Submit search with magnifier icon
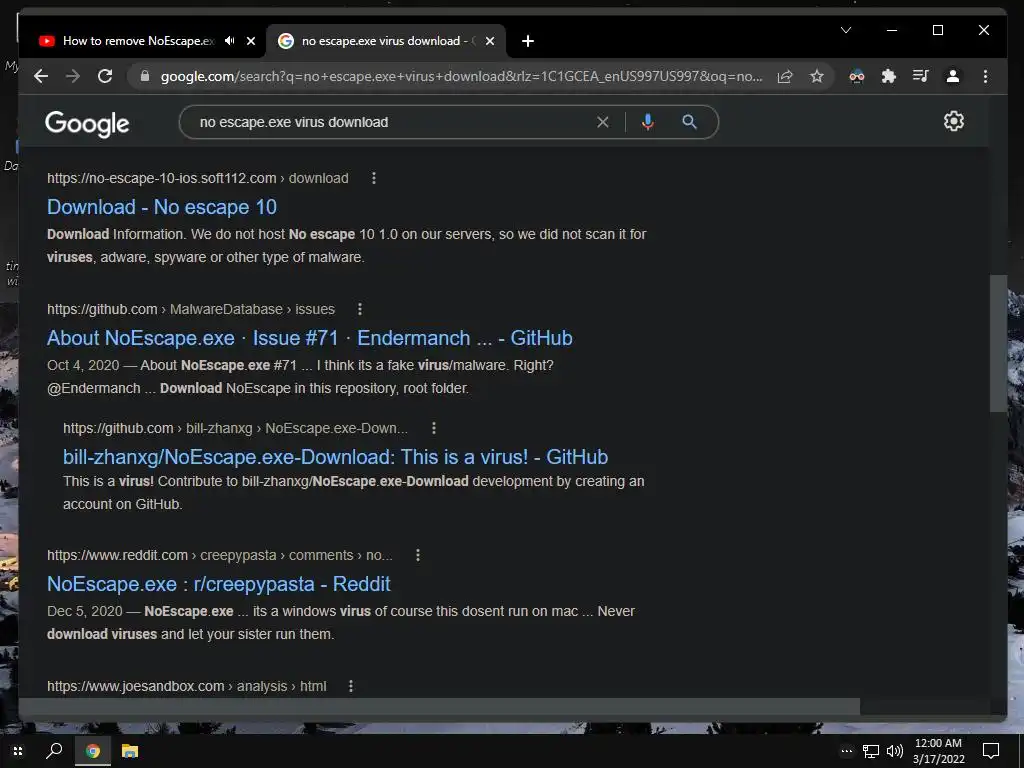Viewport: 1024px width, 768px height. pyautogui.click(x=690, y=122)
